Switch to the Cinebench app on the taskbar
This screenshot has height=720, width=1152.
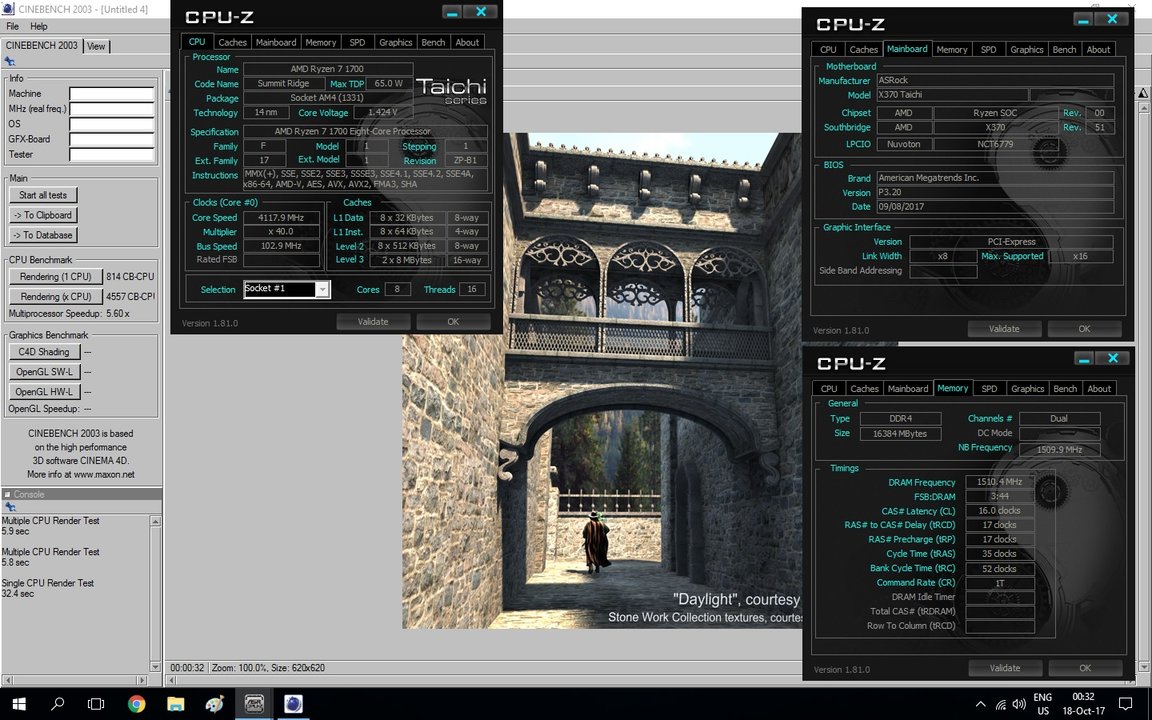click(293, 704)
